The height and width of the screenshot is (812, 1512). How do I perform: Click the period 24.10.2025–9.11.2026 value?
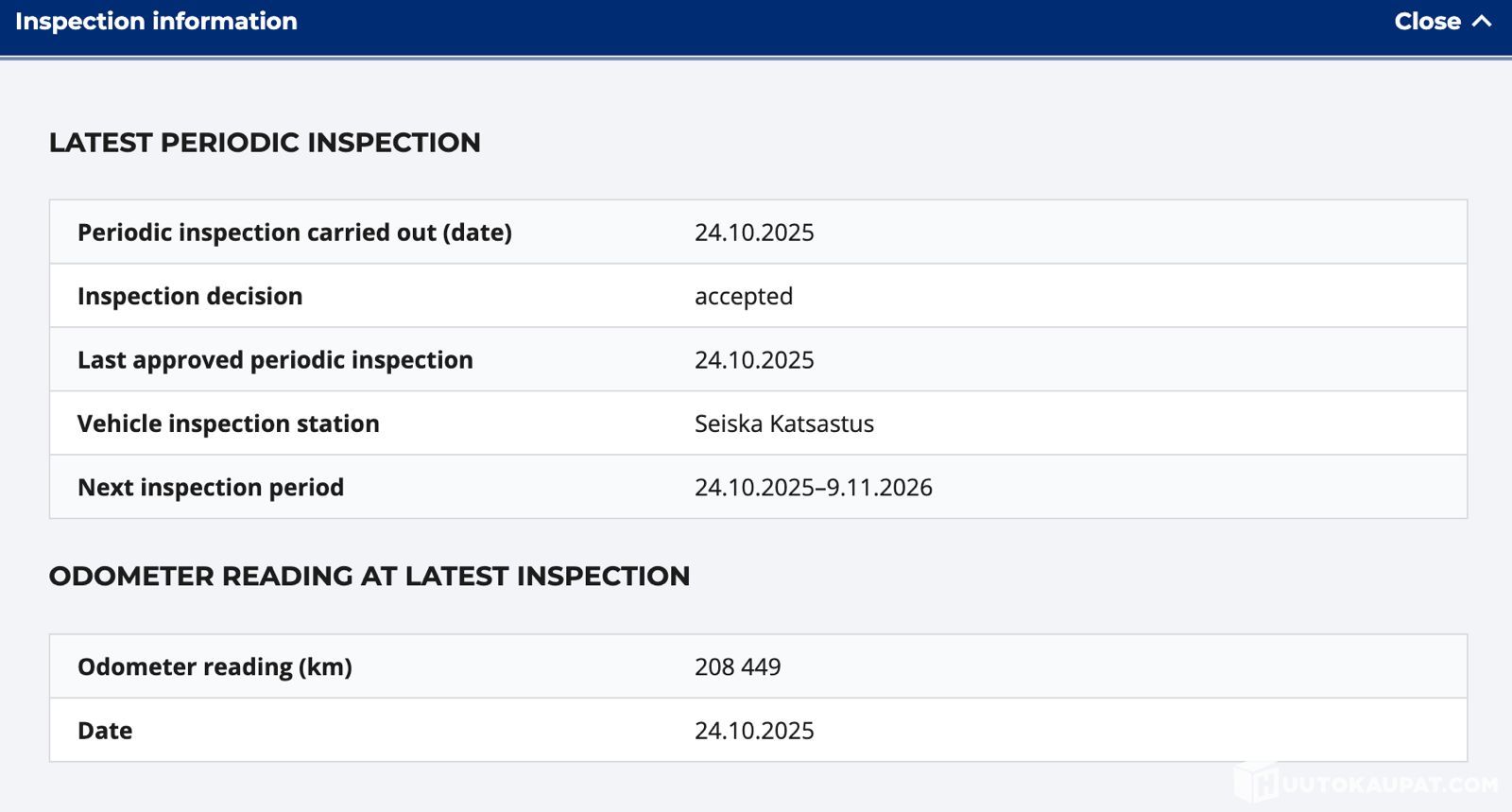click(814, 488)
